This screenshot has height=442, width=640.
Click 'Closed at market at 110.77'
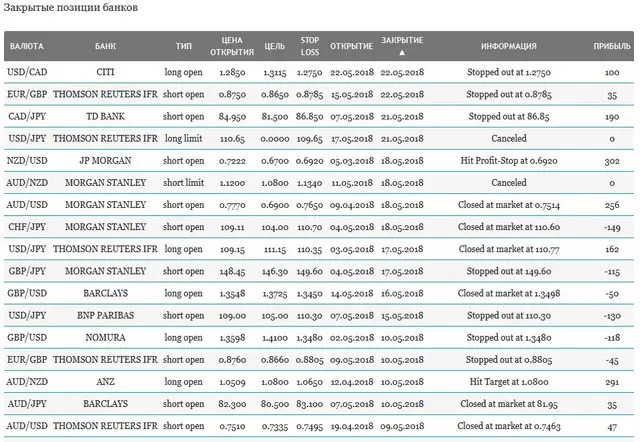tap(509, 249)
